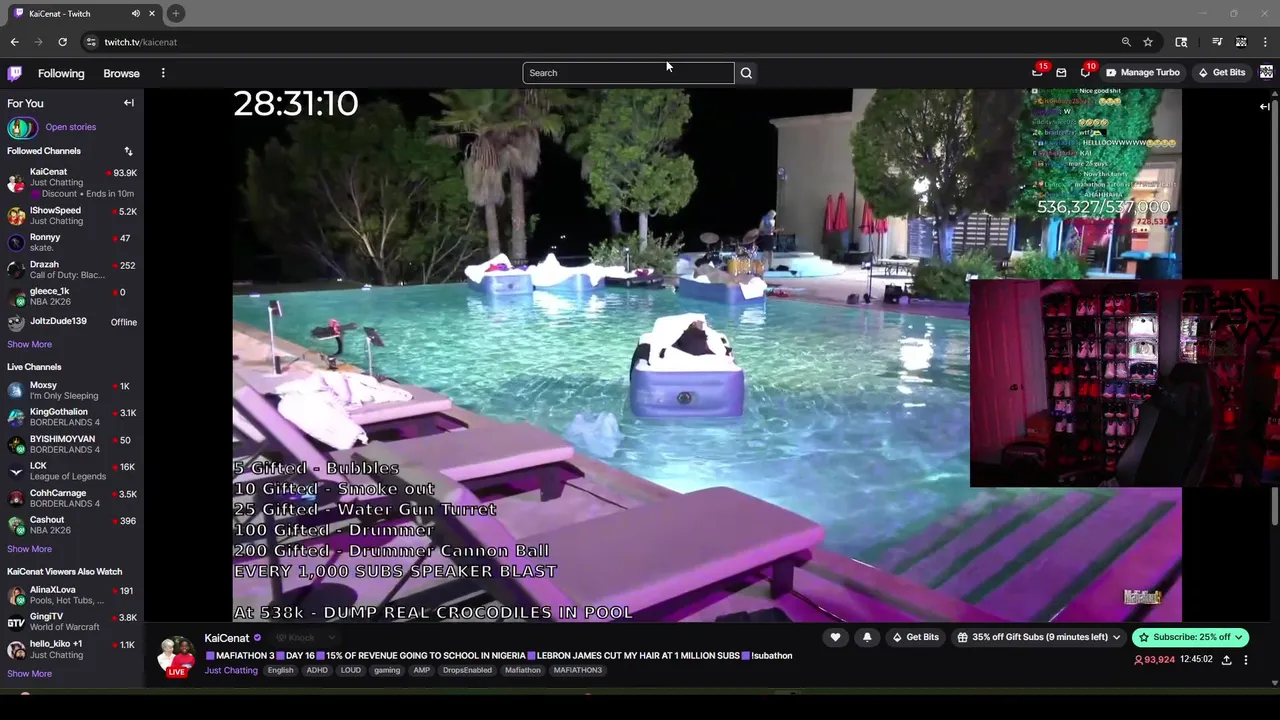Select the Mafiathon tag
1280x720 pixels.
coord(523,670)
